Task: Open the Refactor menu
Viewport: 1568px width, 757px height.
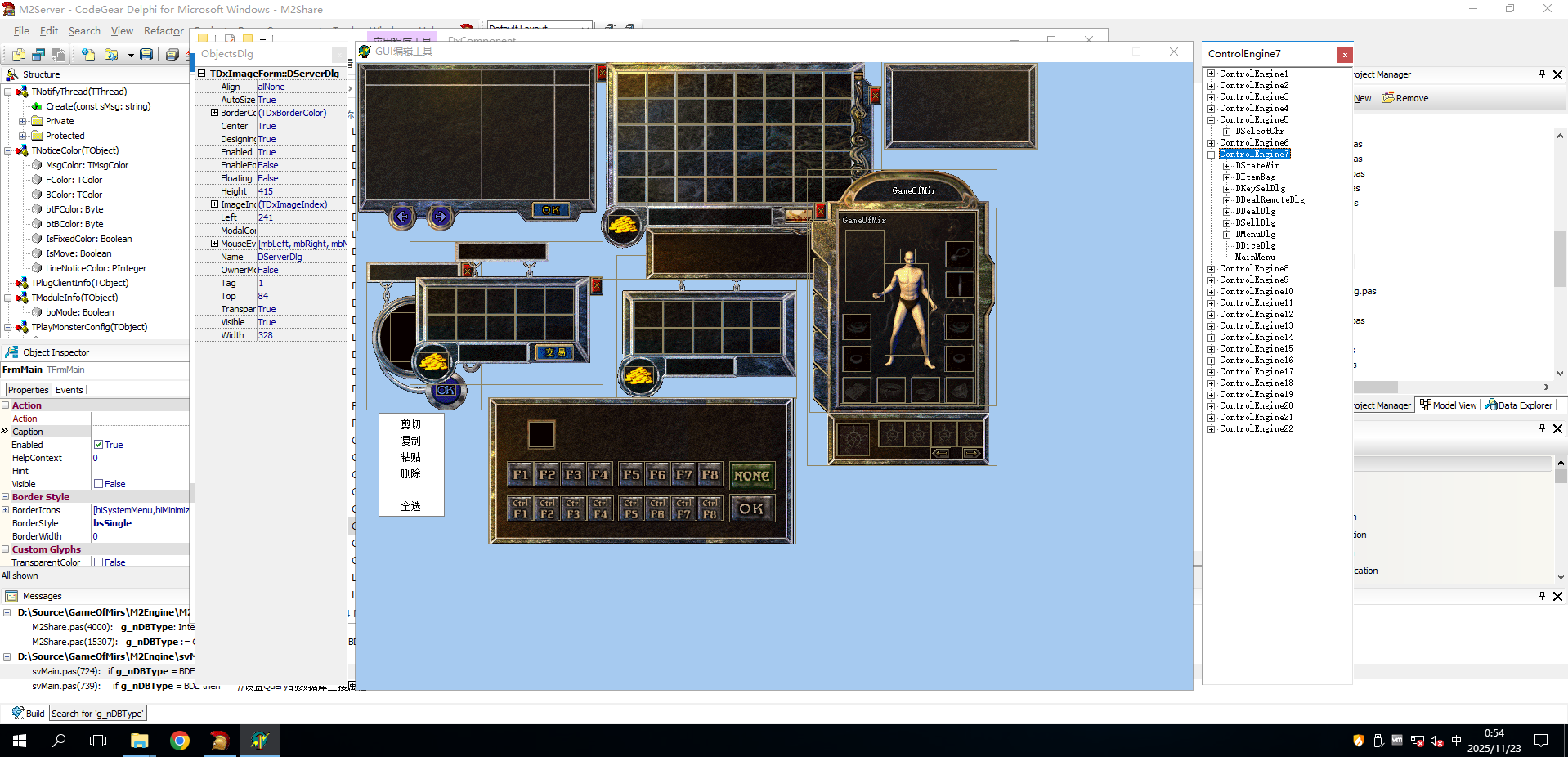Action: [x=164, y=31]
